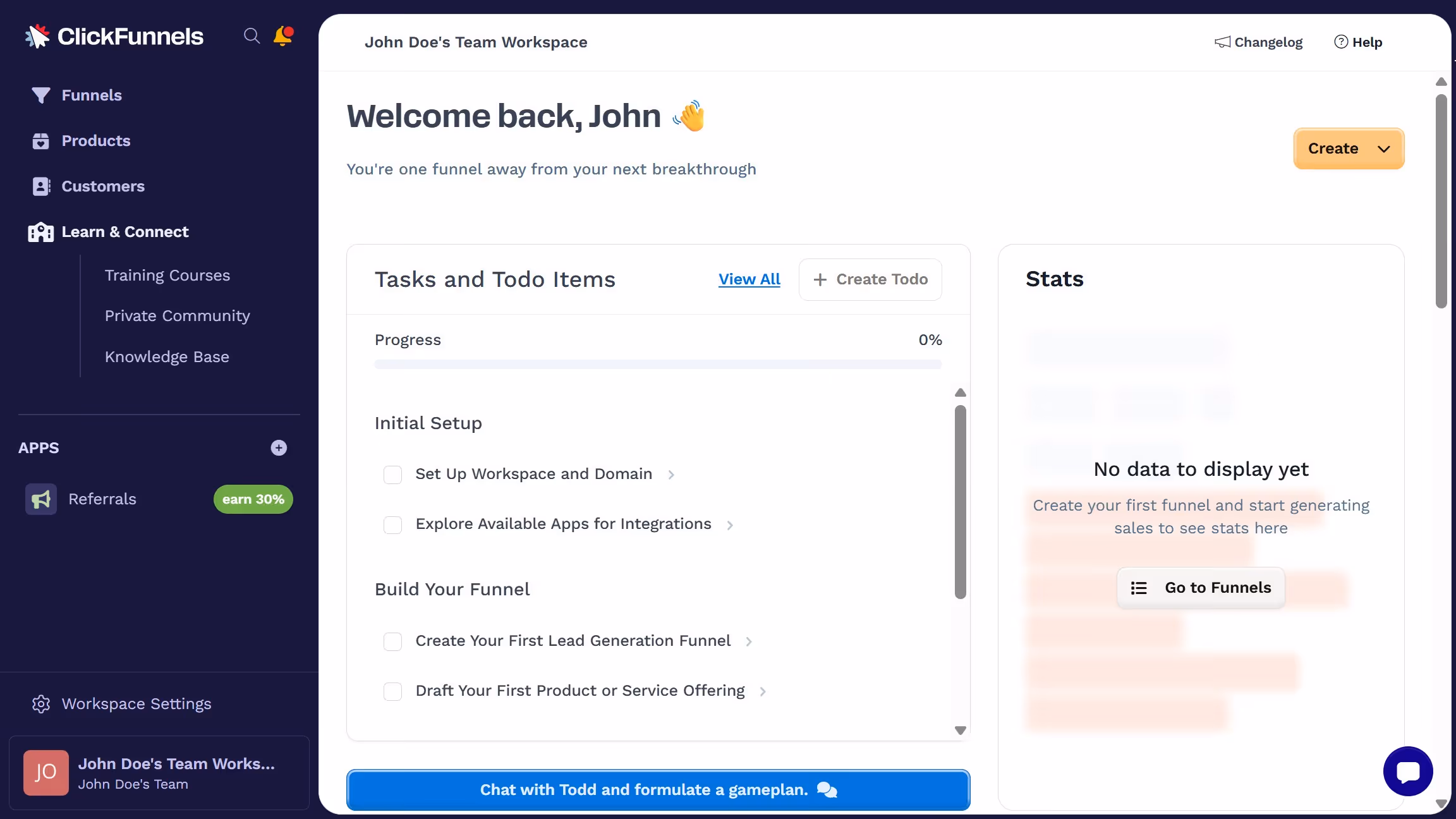The width and height of the screenshot is (1456, 819).
Task: Open the notifications bell icon
Action: point(282,36)
